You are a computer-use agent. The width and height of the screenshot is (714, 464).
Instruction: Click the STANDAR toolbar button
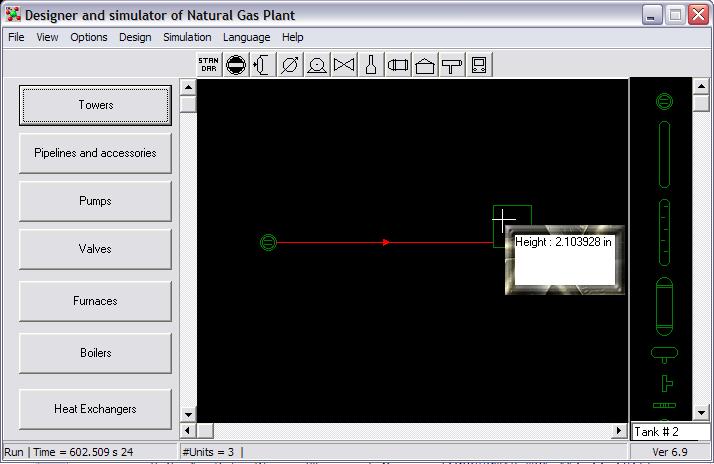(x=209, y=65)
